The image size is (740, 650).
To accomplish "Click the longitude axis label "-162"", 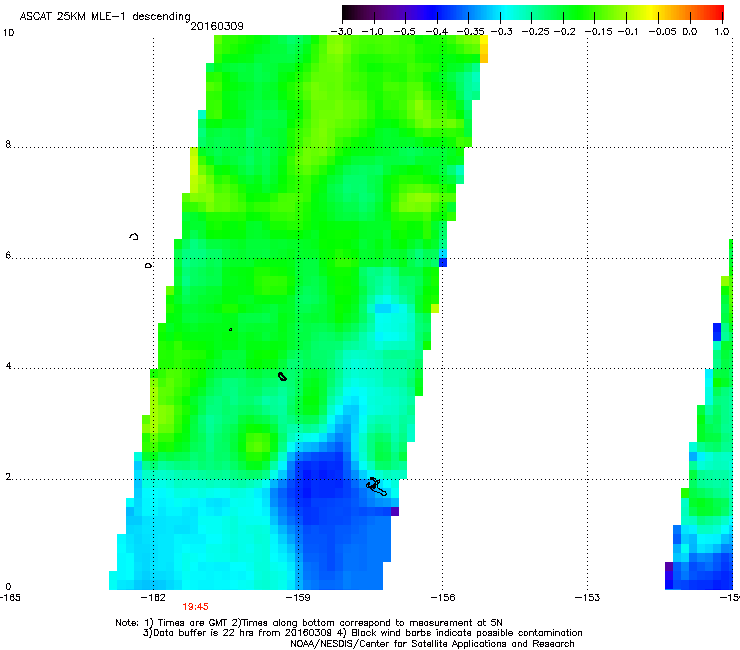I will coord(154,598).
